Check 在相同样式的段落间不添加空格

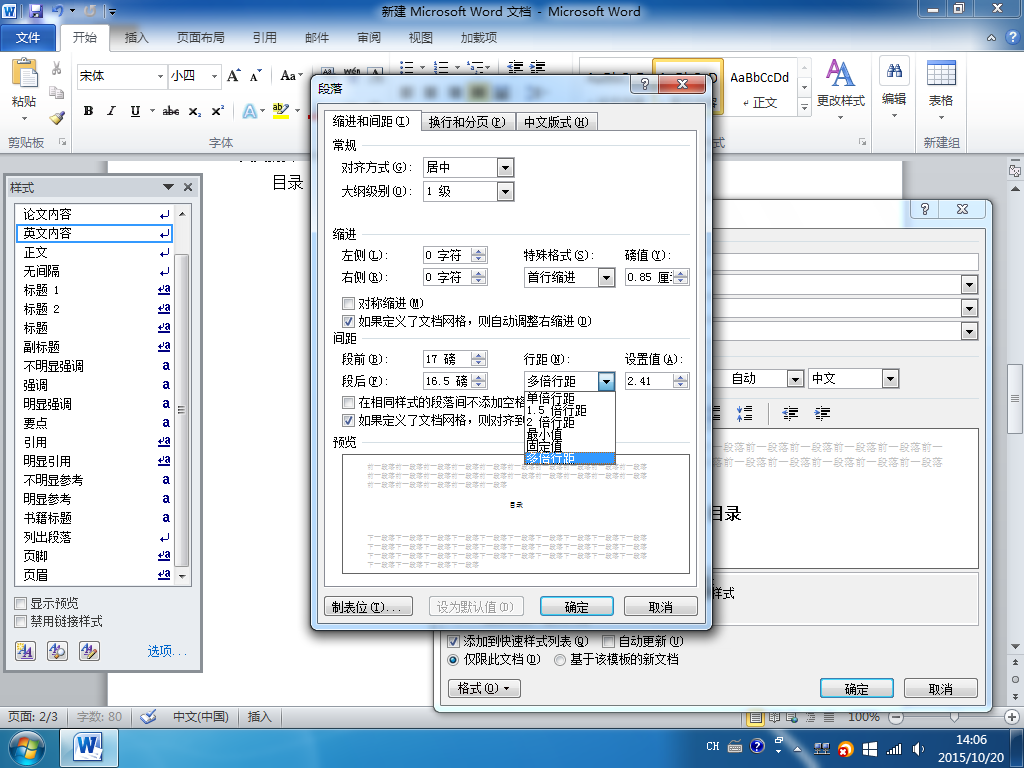tap(349, 402)
